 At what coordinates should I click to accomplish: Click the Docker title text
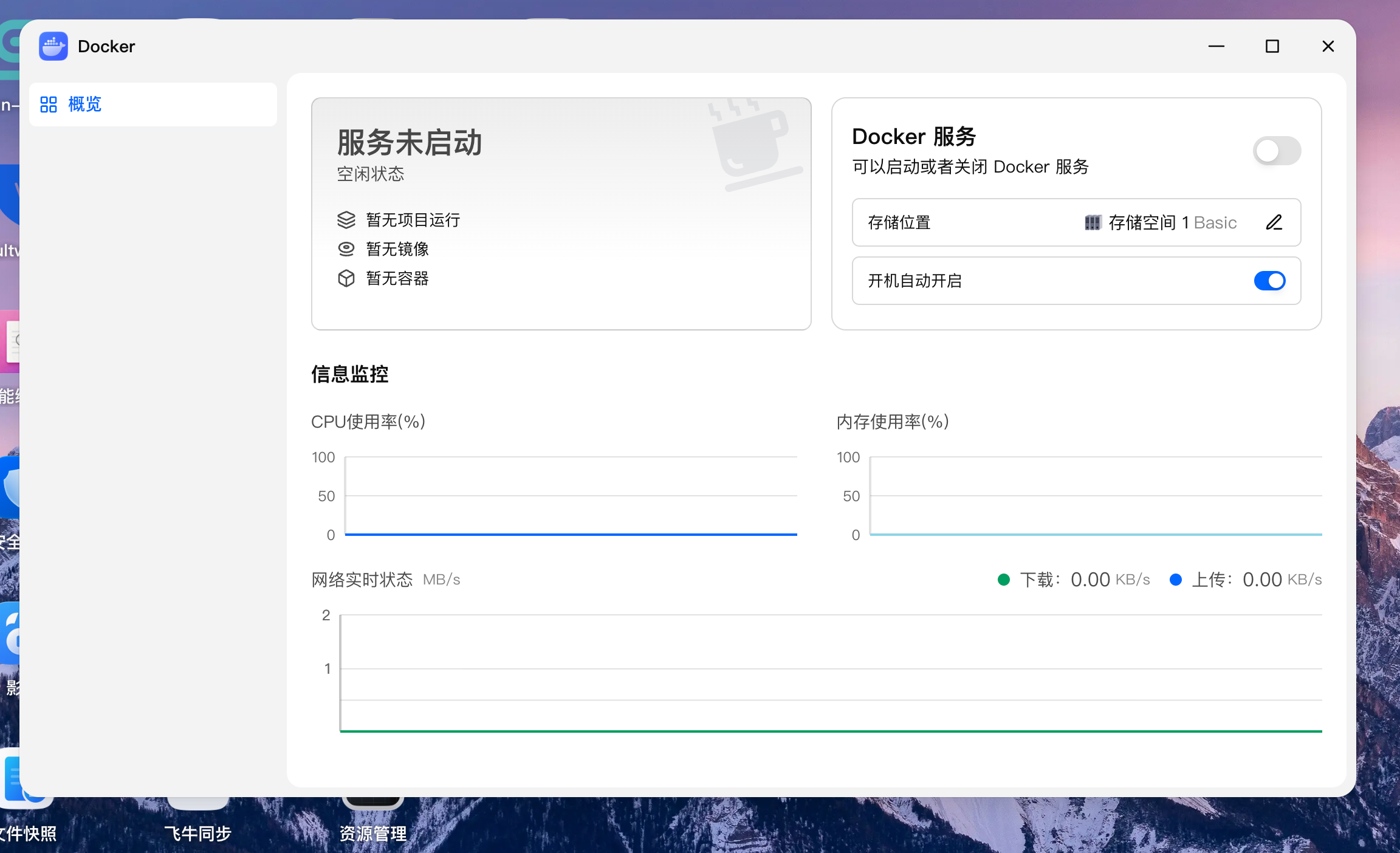click(x=106, y=46)
